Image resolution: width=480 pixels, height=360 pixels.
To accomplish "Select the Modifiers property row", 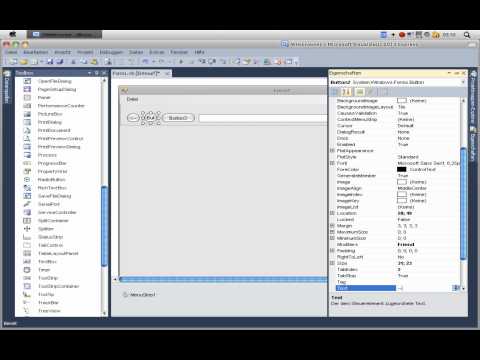I will coord(395,244).
